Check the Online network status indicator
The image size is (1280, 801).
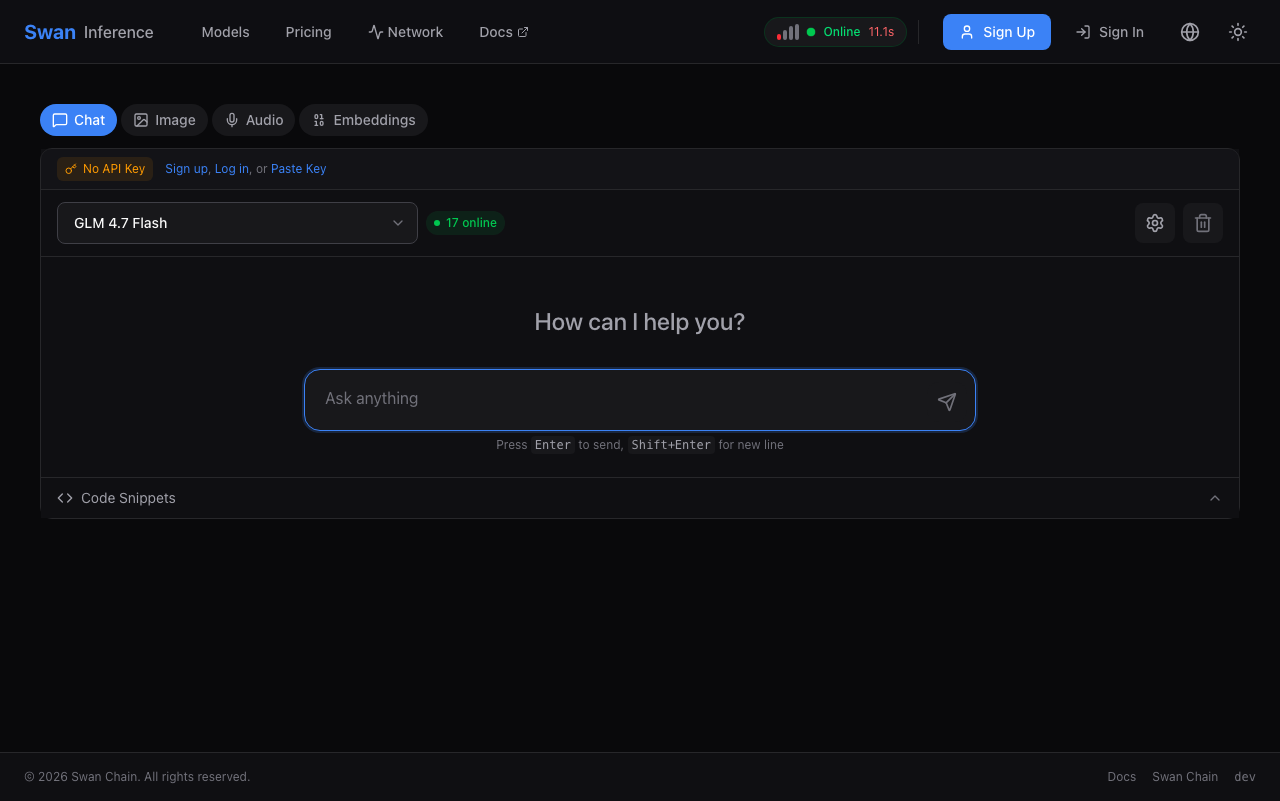point(835,32)
